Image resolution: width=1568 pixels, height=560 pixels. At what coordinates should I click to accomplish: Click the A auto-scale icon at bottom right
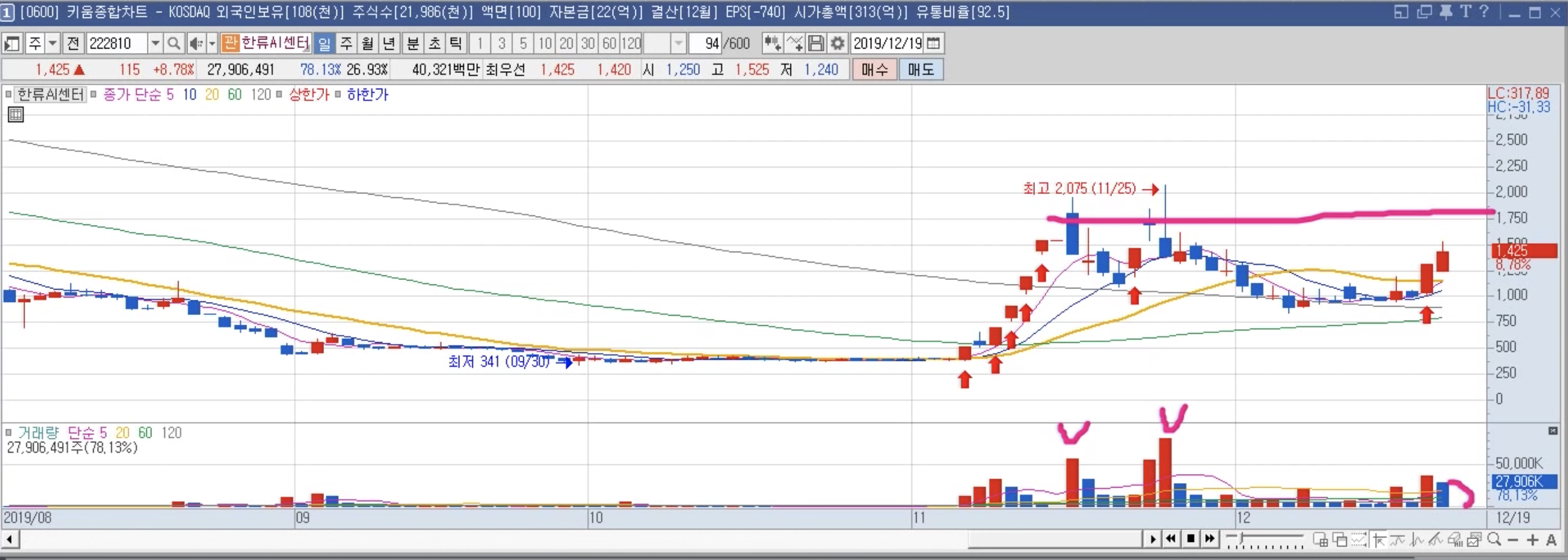click(x=1551, y=539)
